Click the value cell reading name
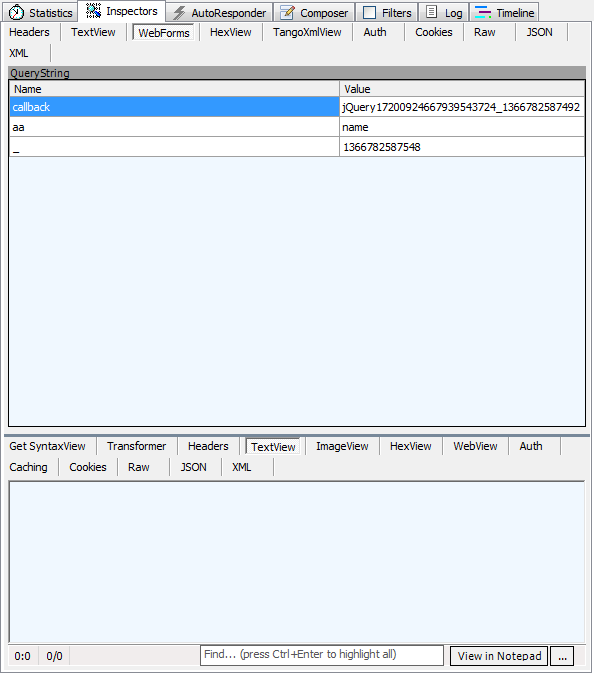The image size is (594, 674). point(462,127)
